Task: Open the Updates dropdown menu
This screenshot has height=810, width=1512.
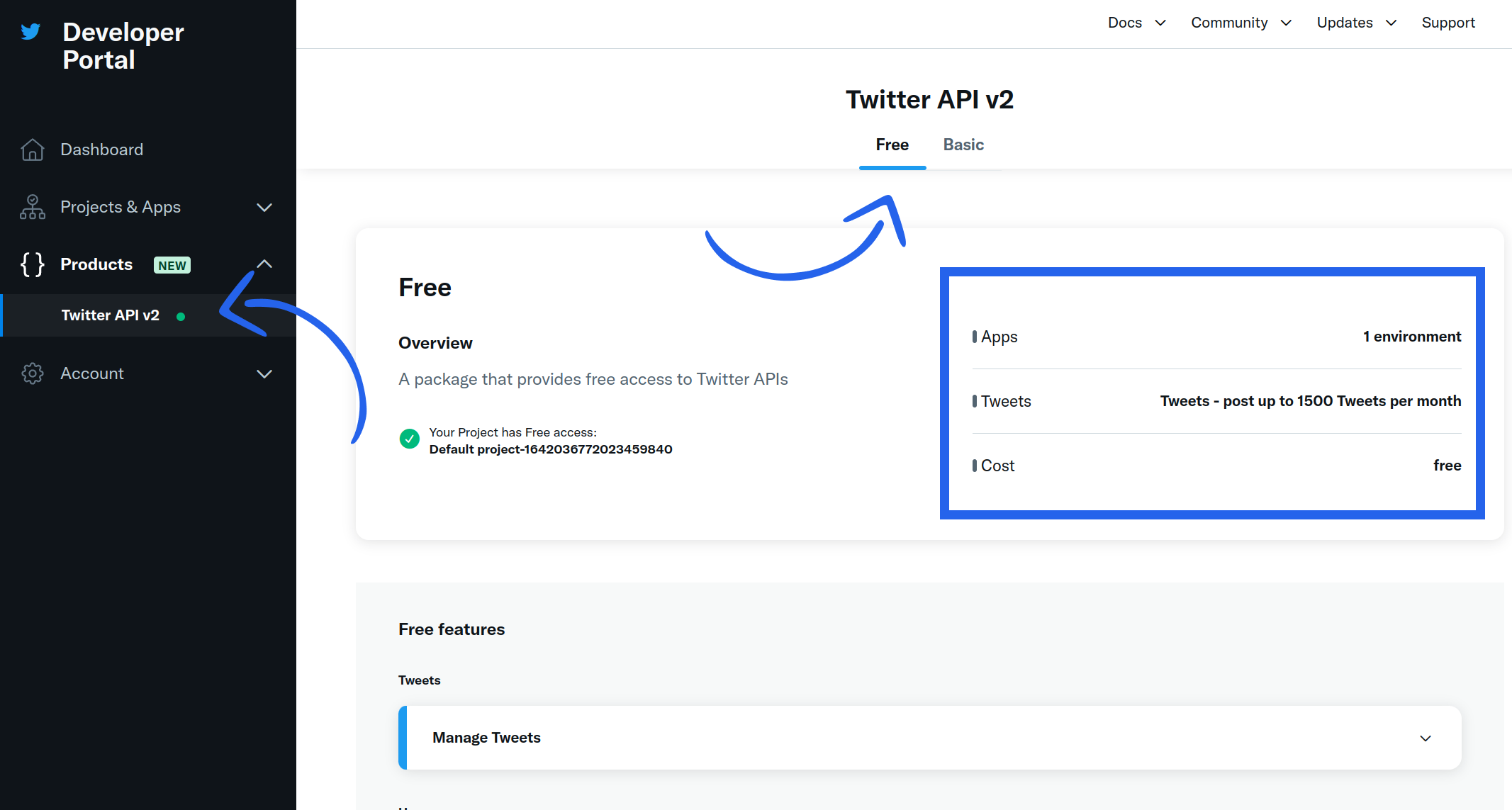Action: (1356, 23)
